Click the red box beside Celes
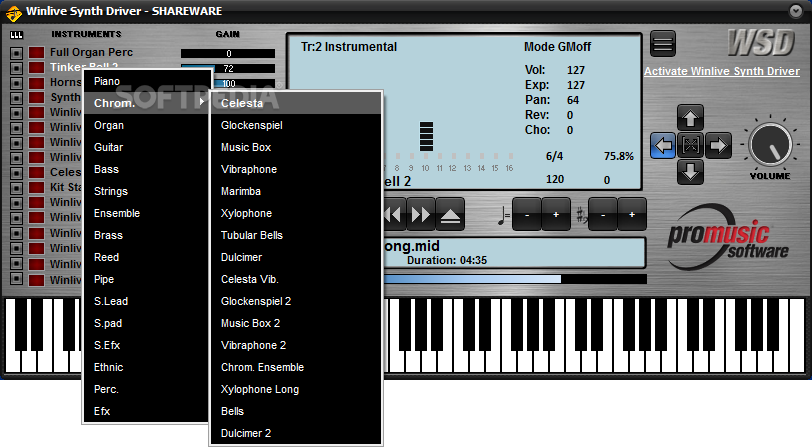Viewport: 812px width, 447px height. pyautogui.click(x=36, y=173)
